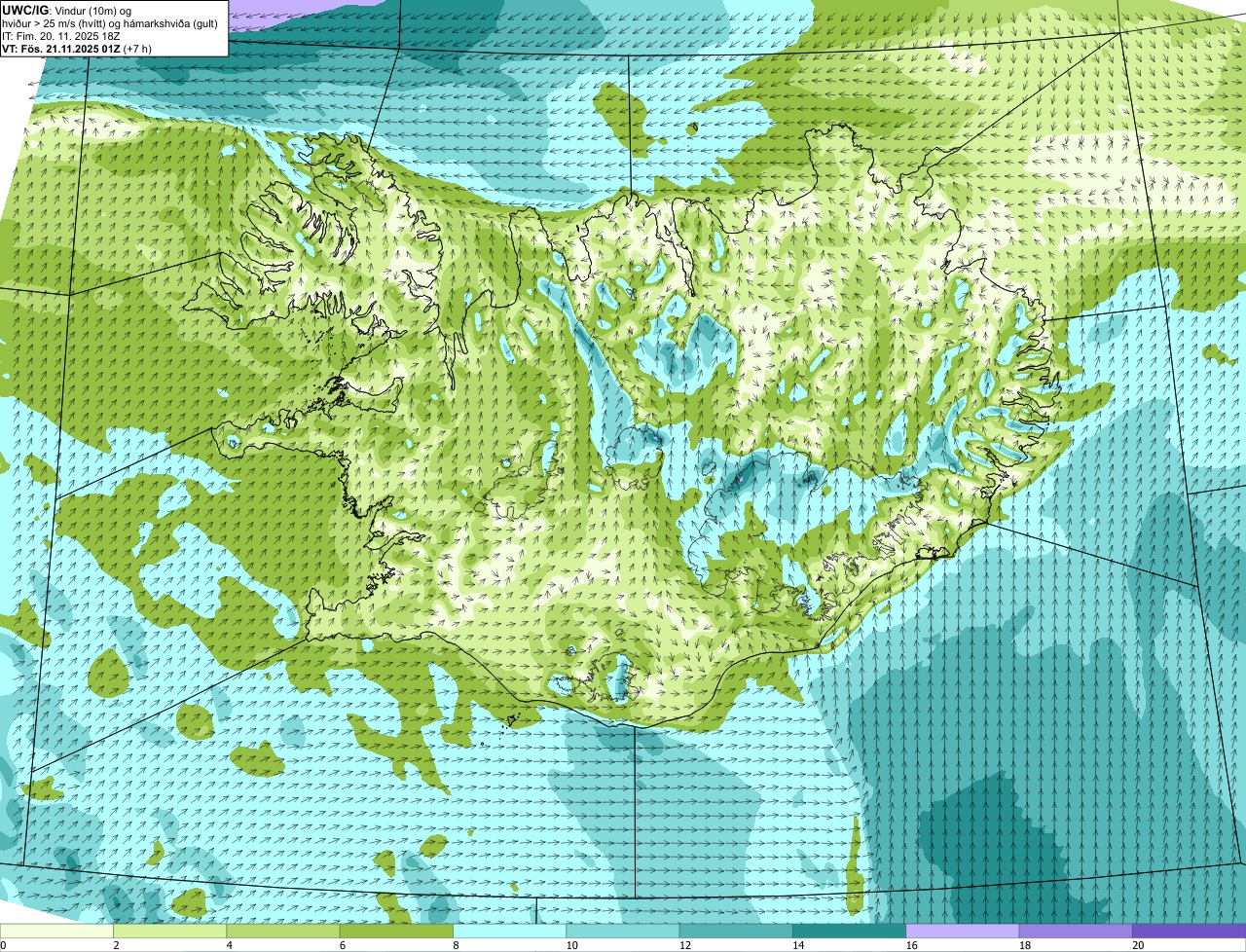The image size is (1246, 952).
Task: Select the dark teal 14–16 m/s legend swatch
Action: point(849,931)
